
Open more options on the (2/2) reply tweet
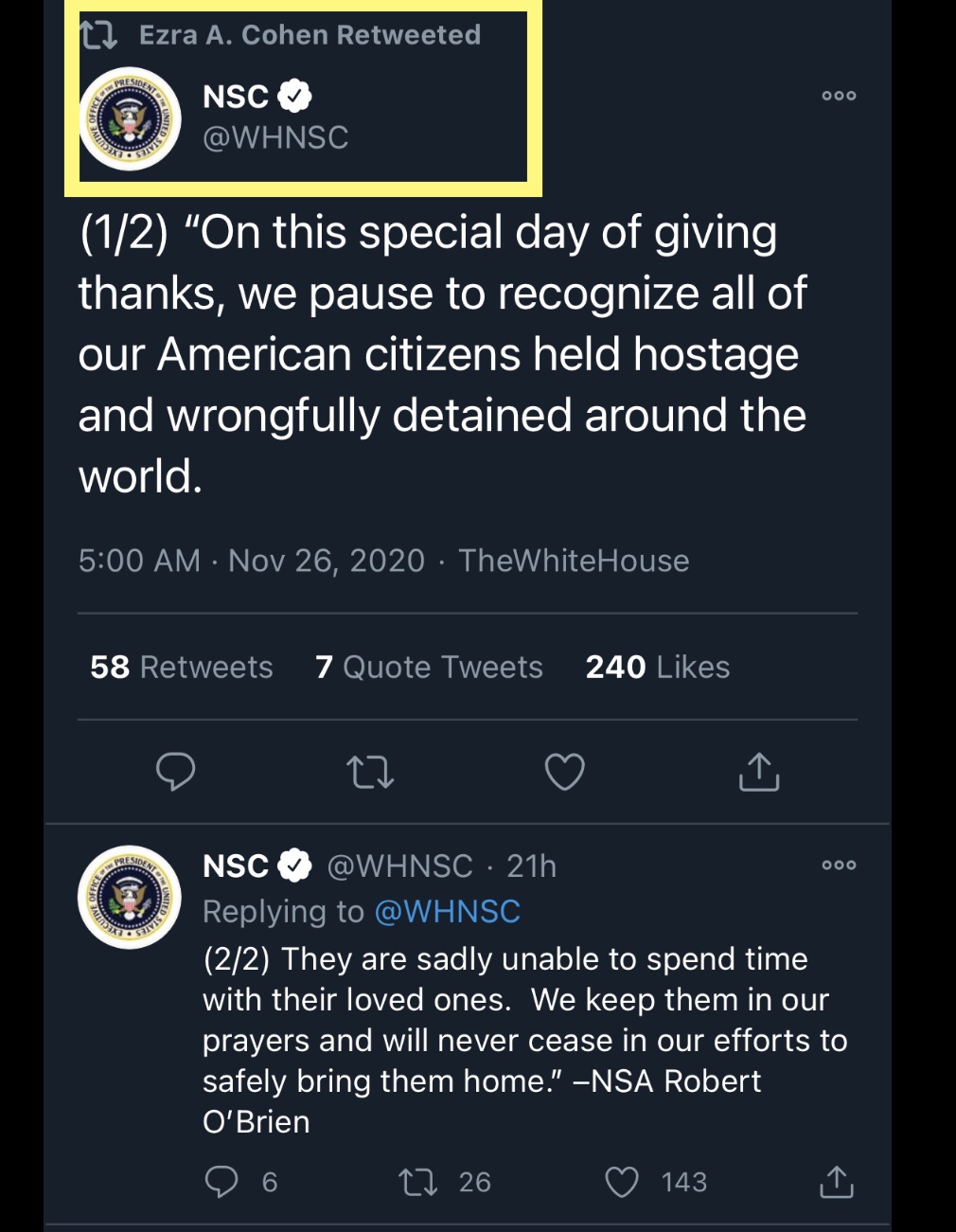pos(839,865)
